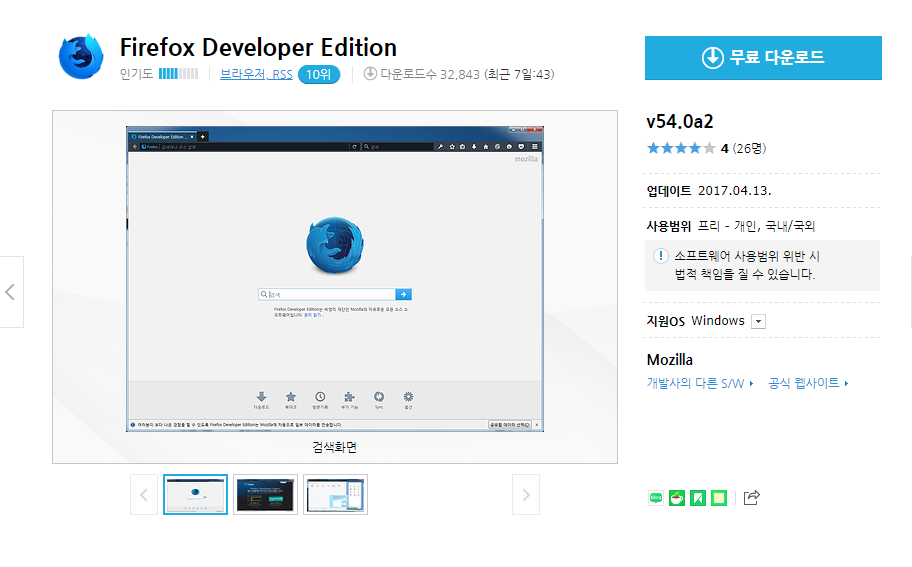Visit the official website link
The width and height of the screenshot is (912, 567).
[x=808, y=383]
